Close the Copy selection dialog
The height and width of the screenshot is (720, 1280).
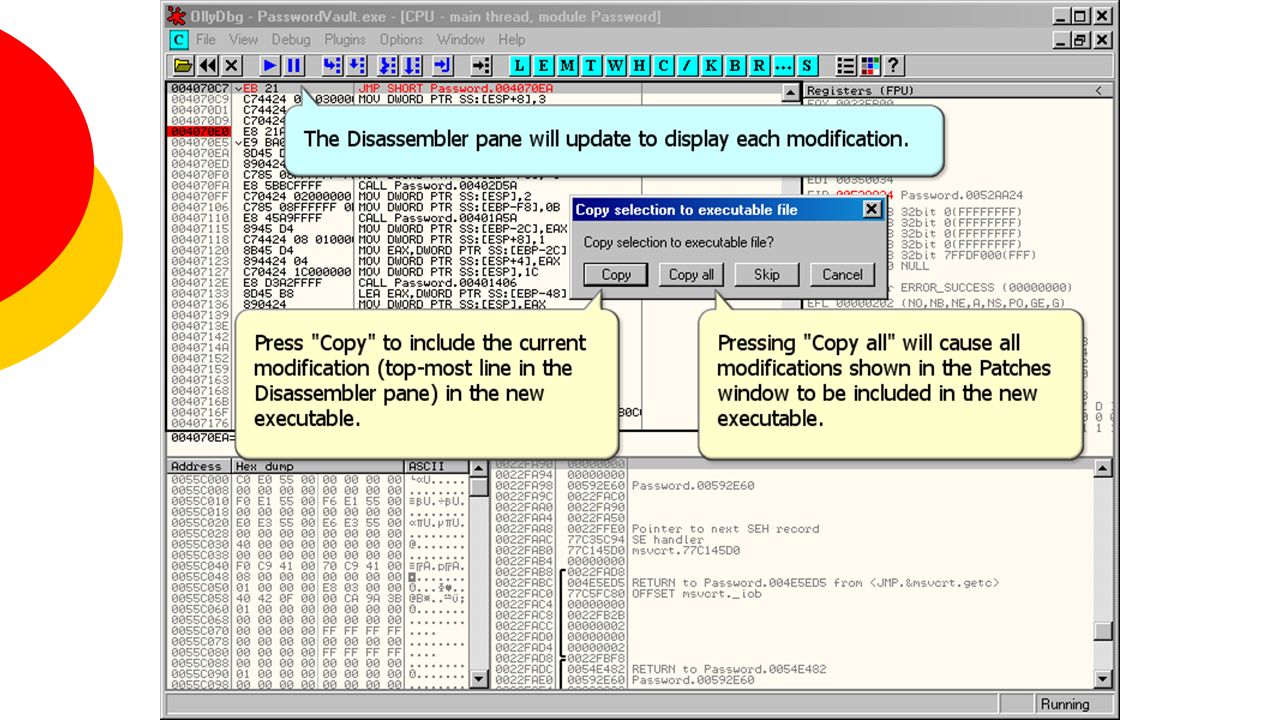(x=872, y=210)
